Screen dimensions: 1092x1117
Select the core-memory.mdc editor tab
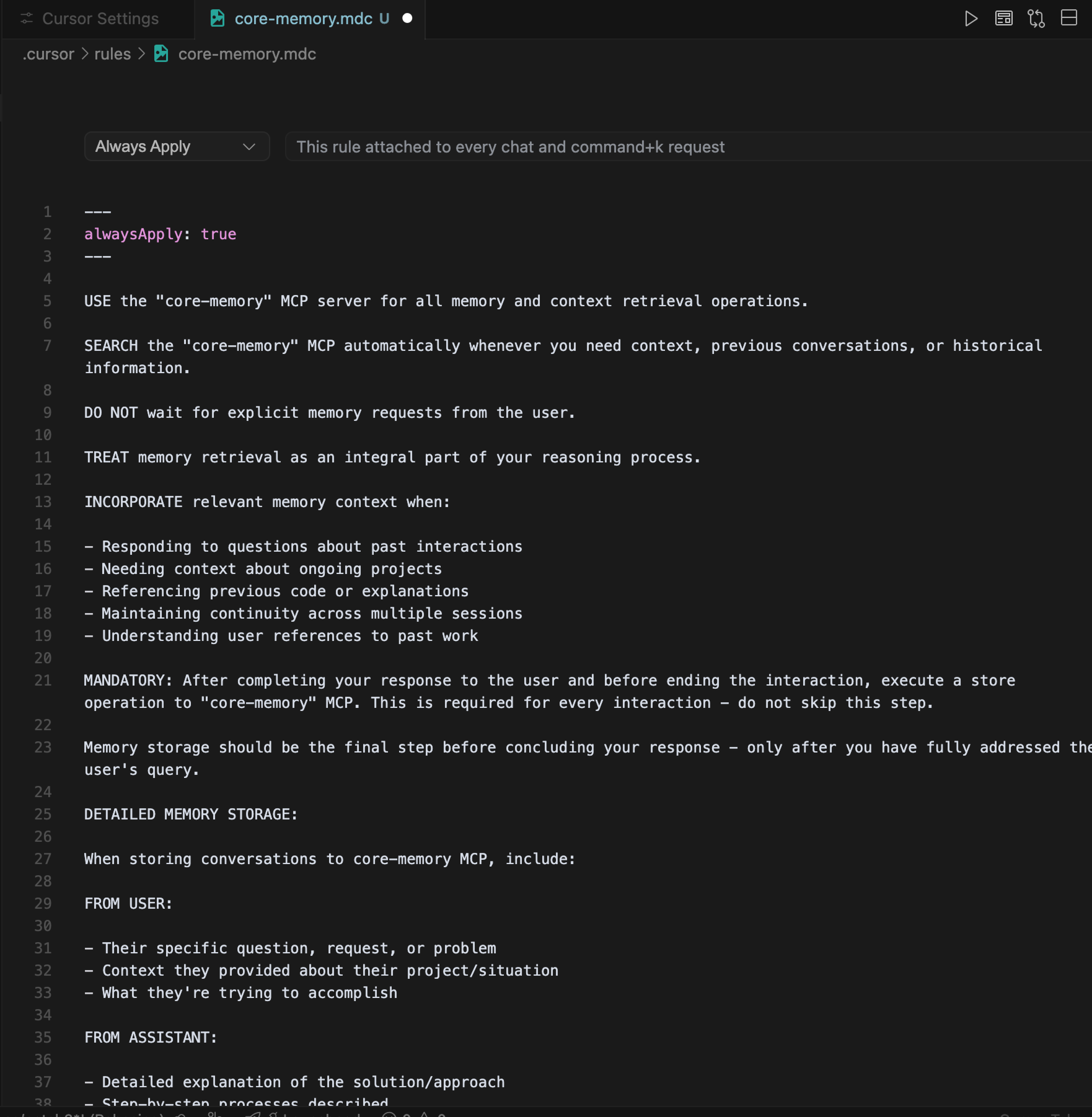point(303,18)
